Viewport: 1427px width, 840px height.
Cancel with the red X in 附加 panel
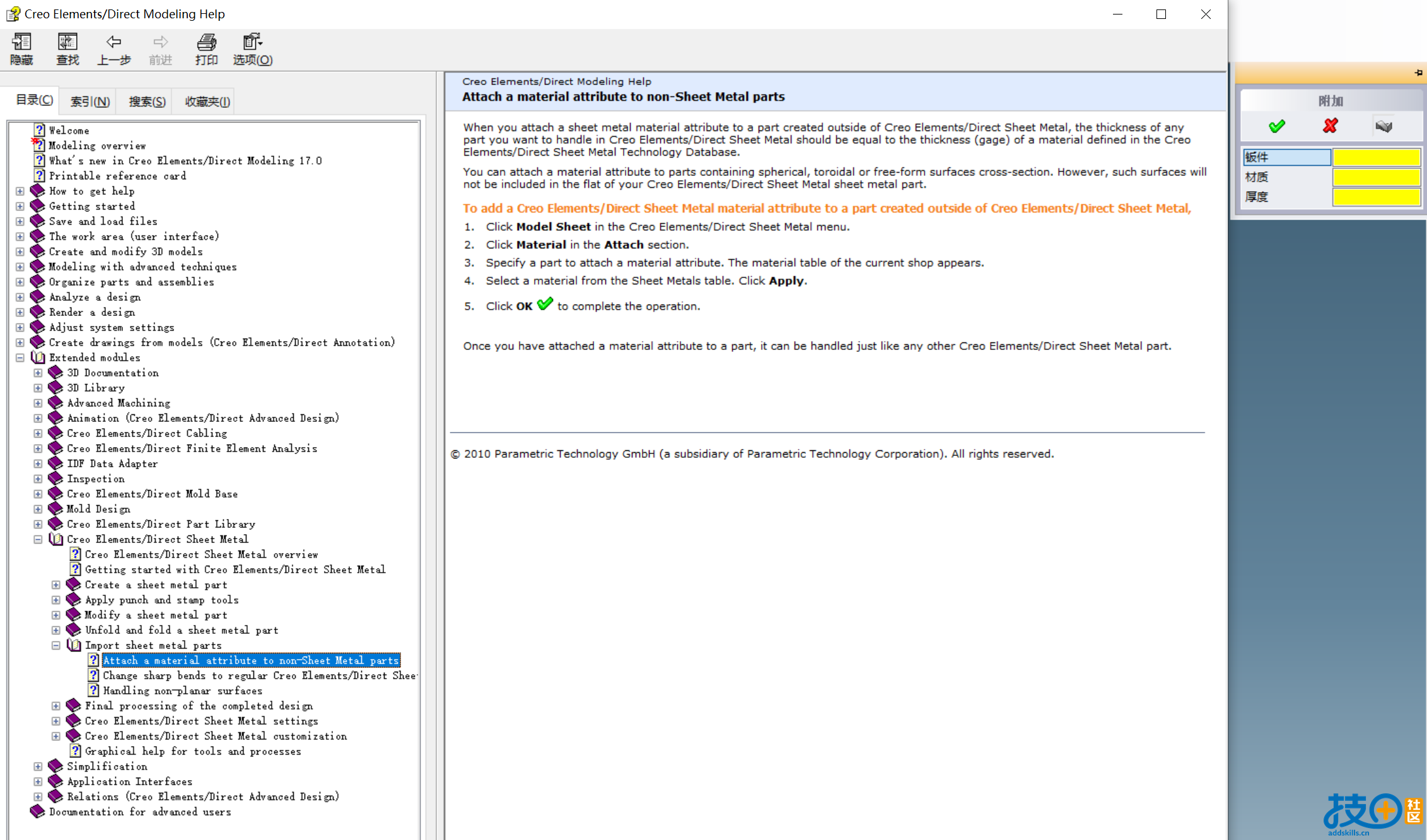click(1331, 126)
